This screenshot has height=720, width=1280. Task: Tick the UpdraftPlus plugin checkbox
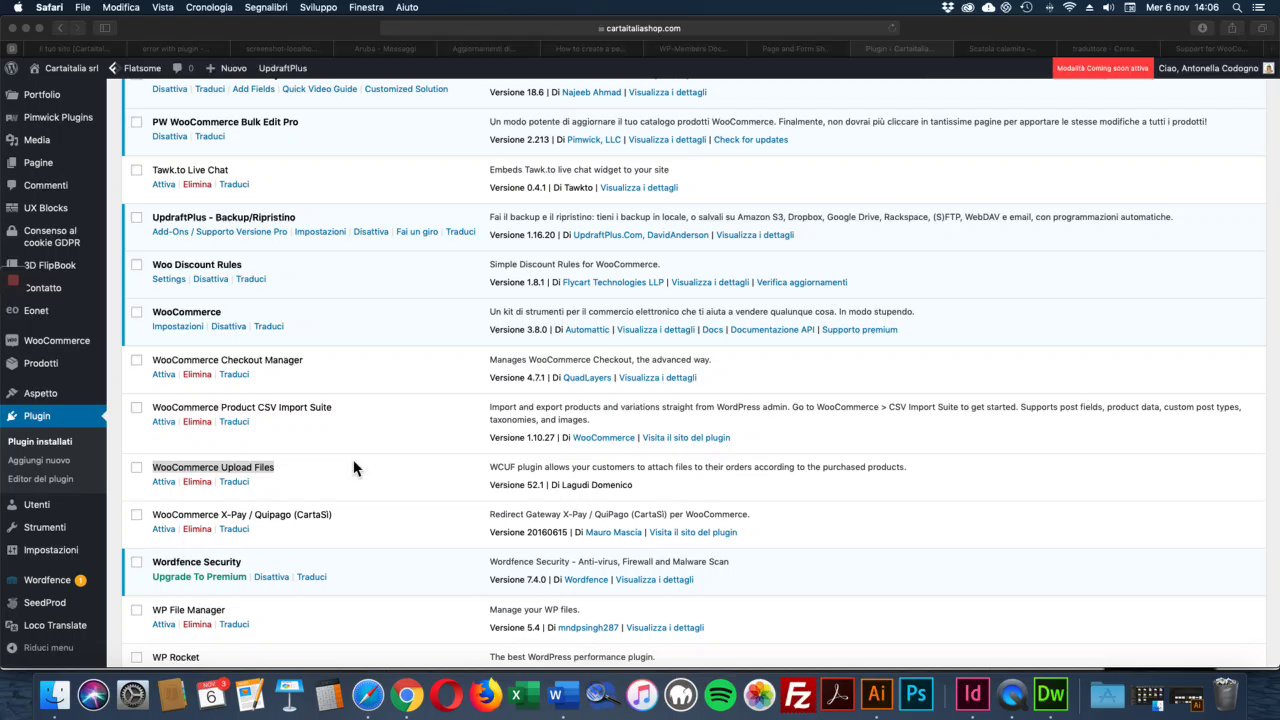pyautogui.click(x=136, y=217)
